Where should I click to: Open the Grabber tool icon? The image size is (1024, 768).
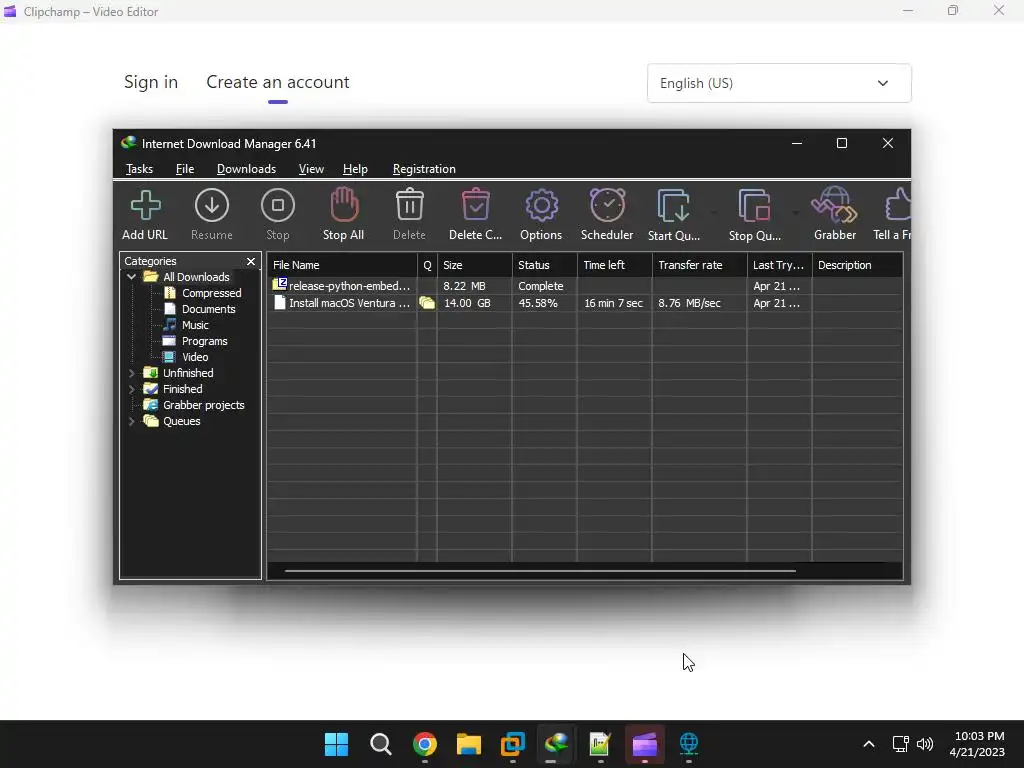click(835, 214)
